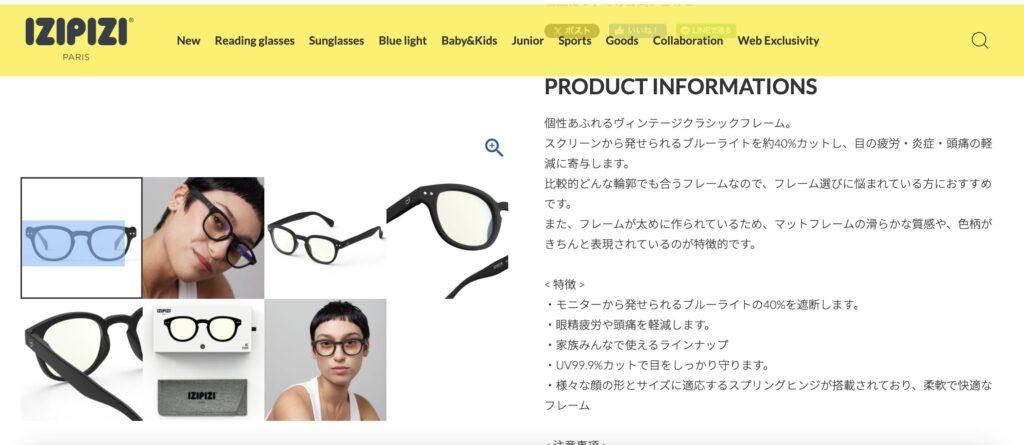The width and height of the screenshot is (1024, 445).
Task: Select thumbnail of model facing forward
Action: point(325,360)
